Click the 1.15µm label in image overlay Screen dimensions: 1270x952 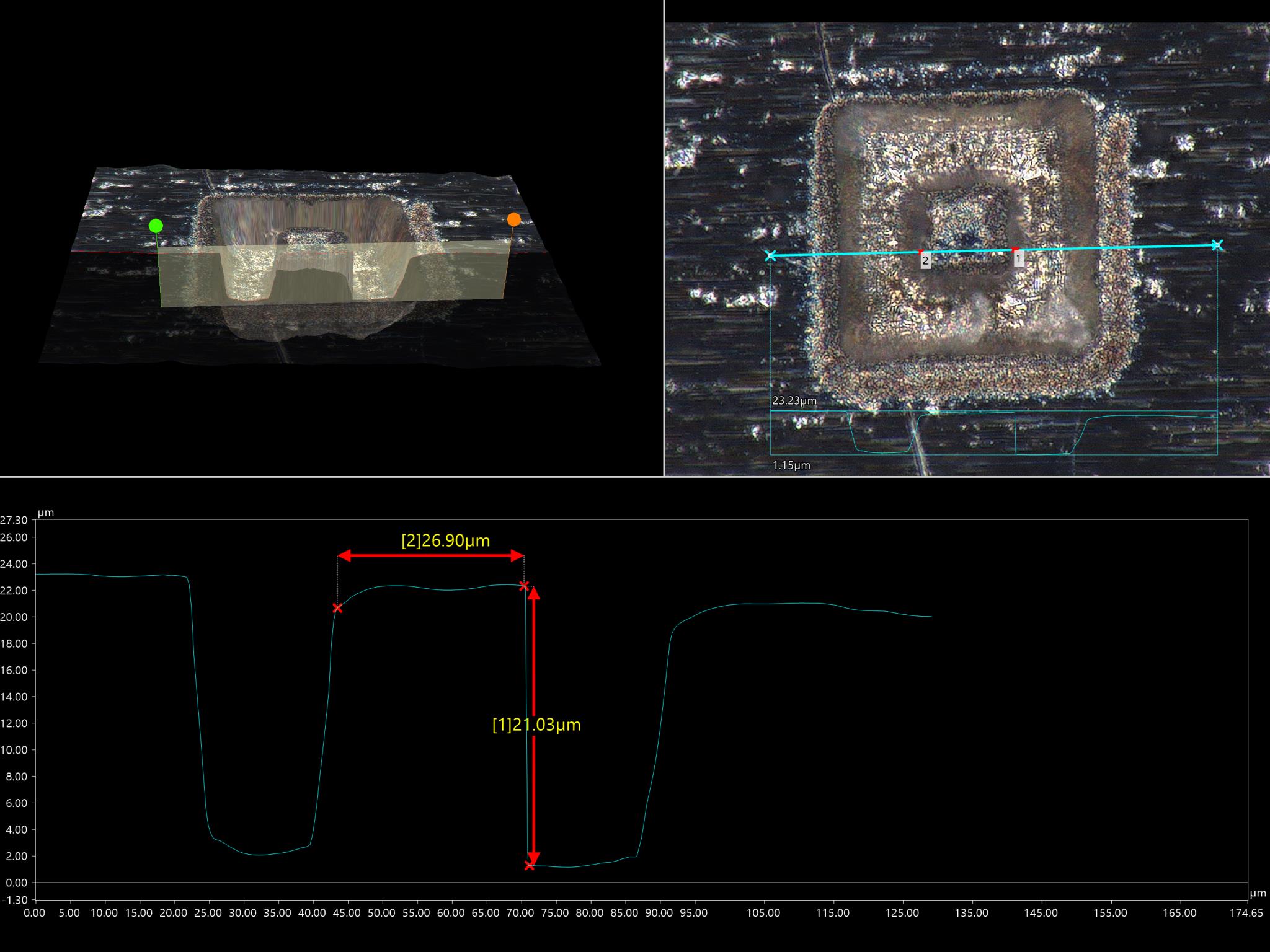point(791,465)
